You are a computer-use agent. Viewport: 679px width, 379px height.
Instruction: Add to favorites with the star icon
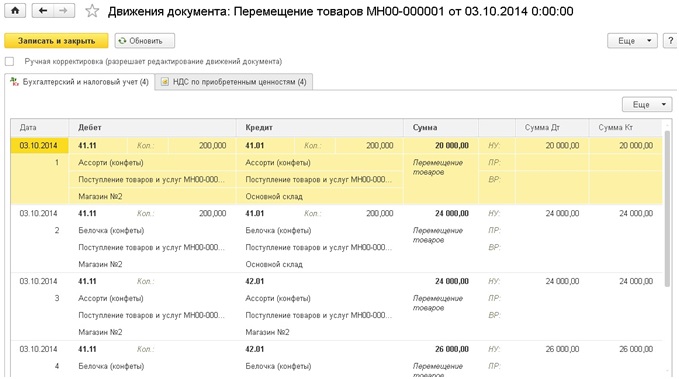point(92,11)
